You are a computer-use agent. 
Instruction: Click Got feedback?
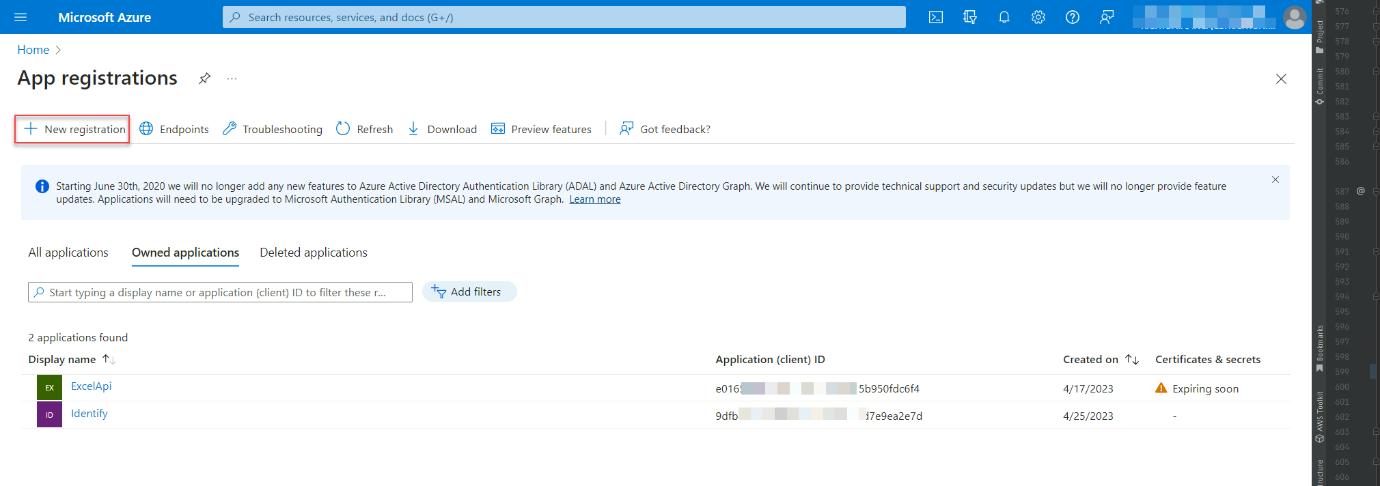point(665,129)
